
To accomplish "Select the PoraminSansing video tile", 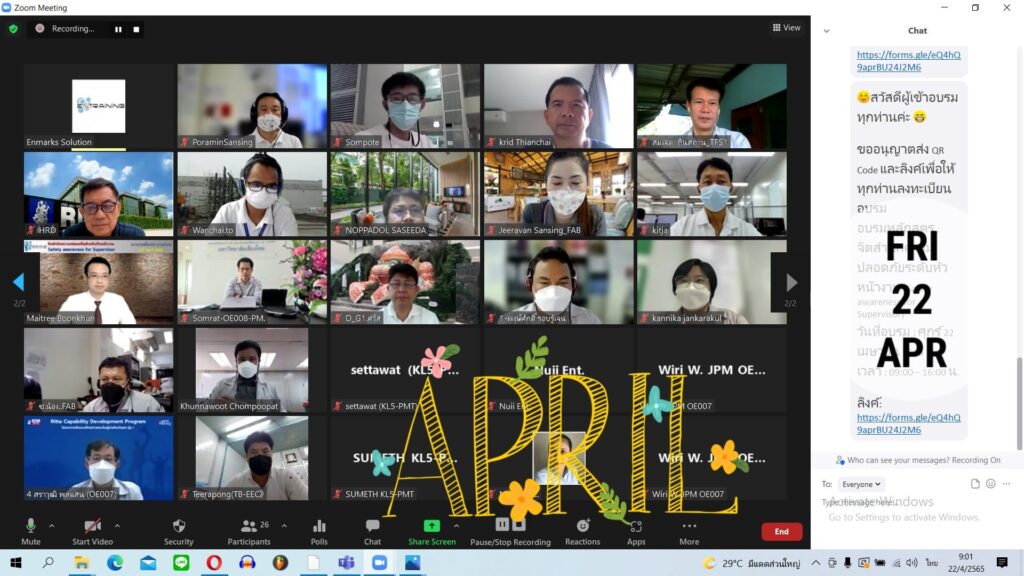I will click(x=252, y=106).
